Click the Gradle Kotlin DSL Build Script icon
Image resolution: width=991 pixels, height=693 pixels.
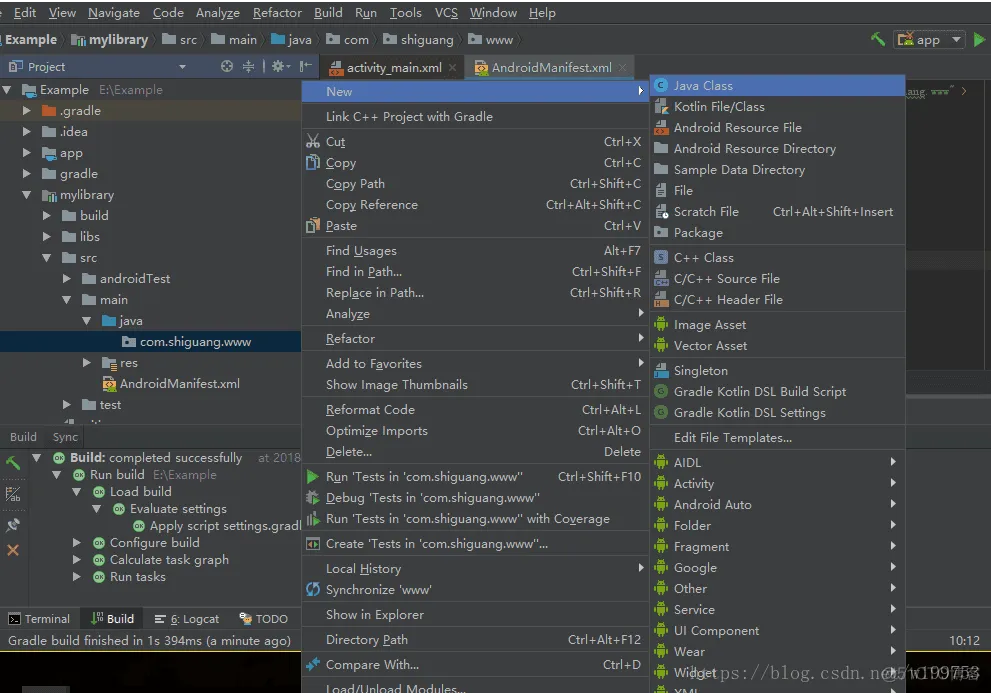coord(661,391)
